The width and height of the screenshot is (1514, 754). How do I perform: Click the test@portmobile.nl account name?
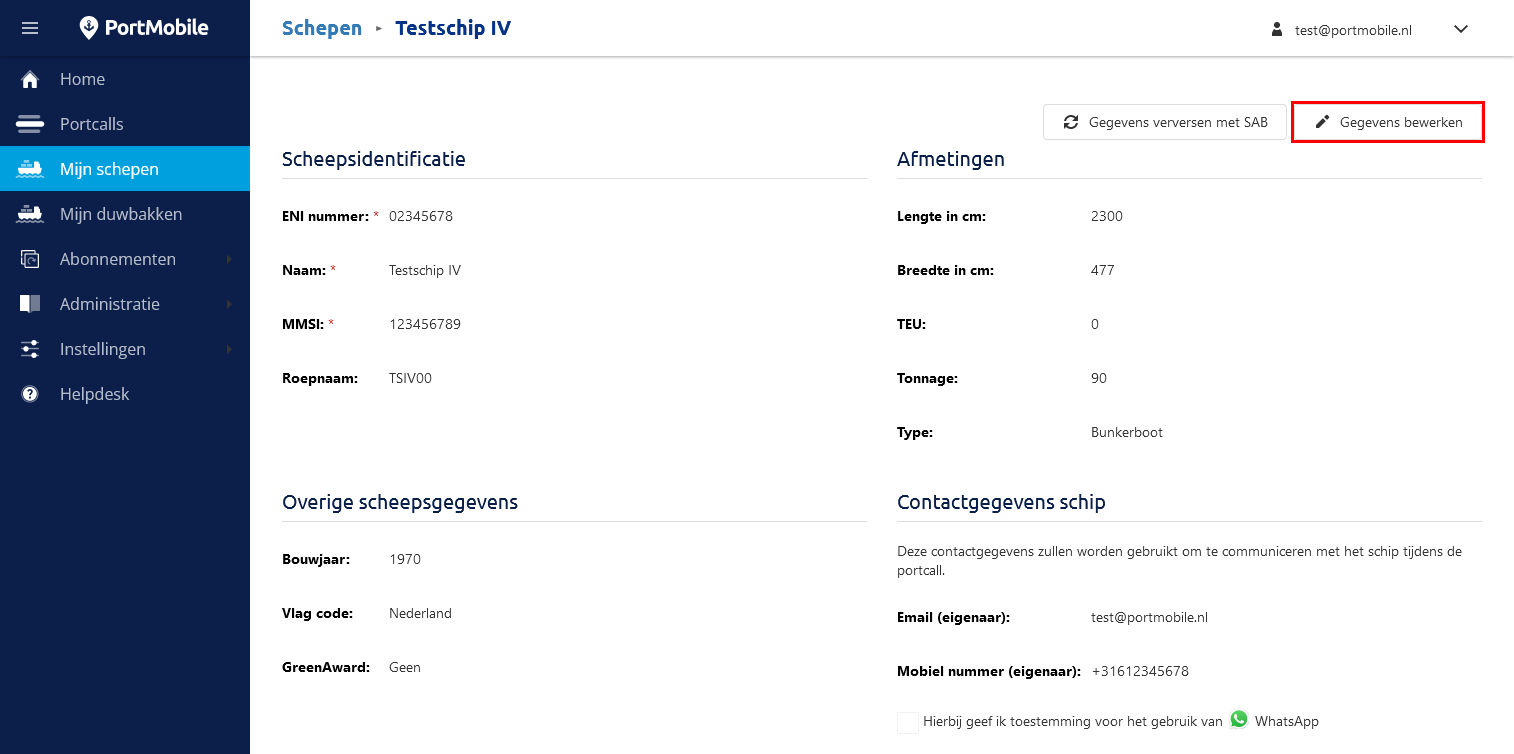1353,30
